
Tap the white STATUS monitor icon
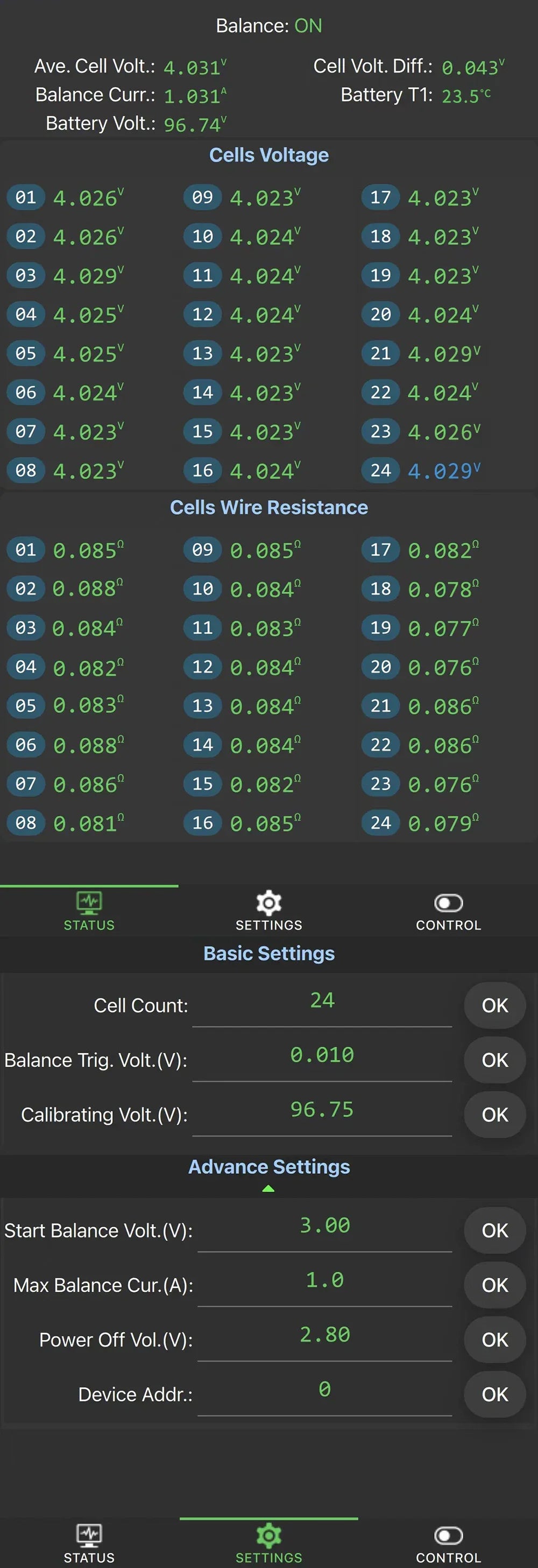[x=89, y=1535]
